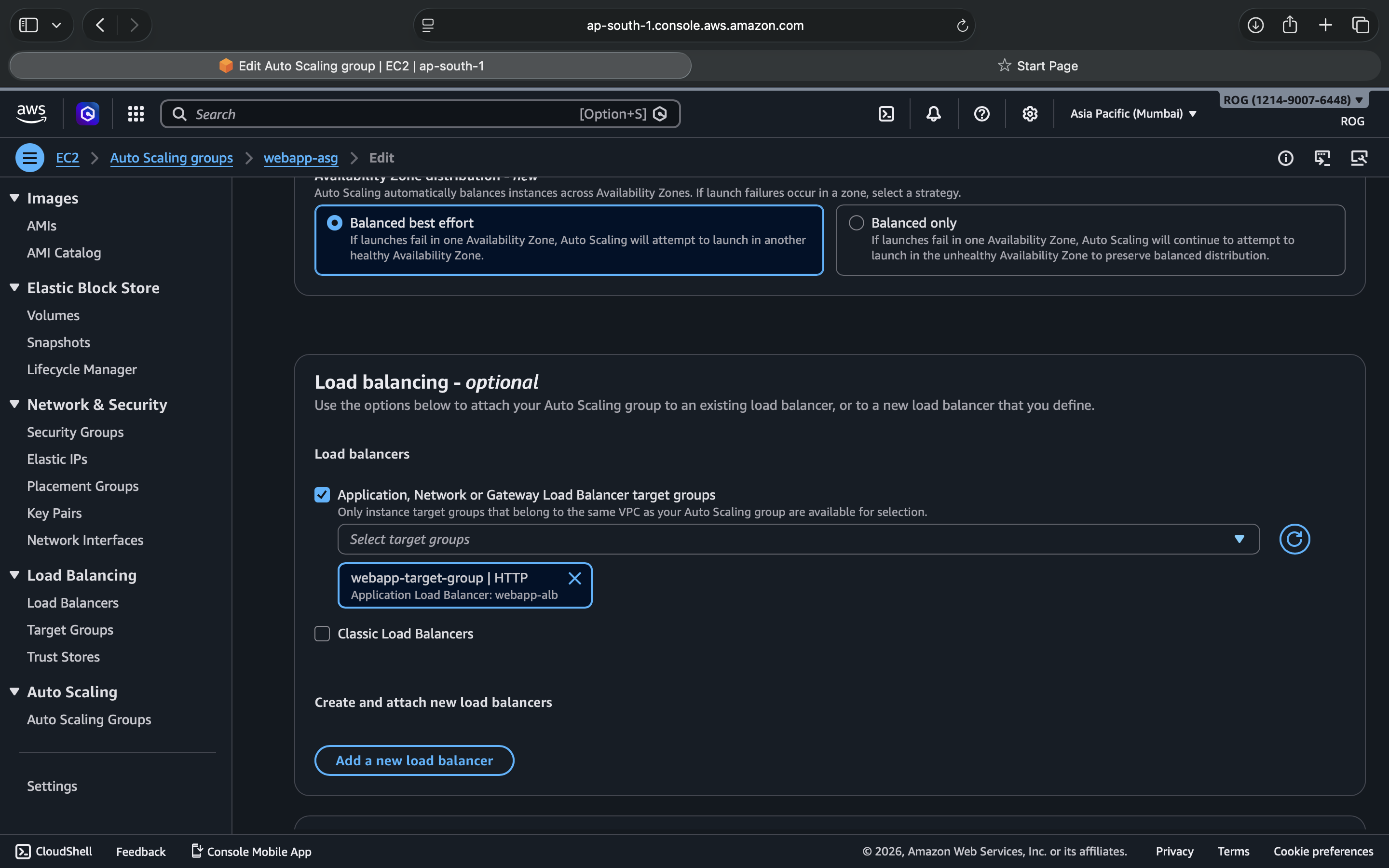The width and height of the screenshot is (1389, 868).
Task: Focus the AWS Search field
Action: point(379,114)
